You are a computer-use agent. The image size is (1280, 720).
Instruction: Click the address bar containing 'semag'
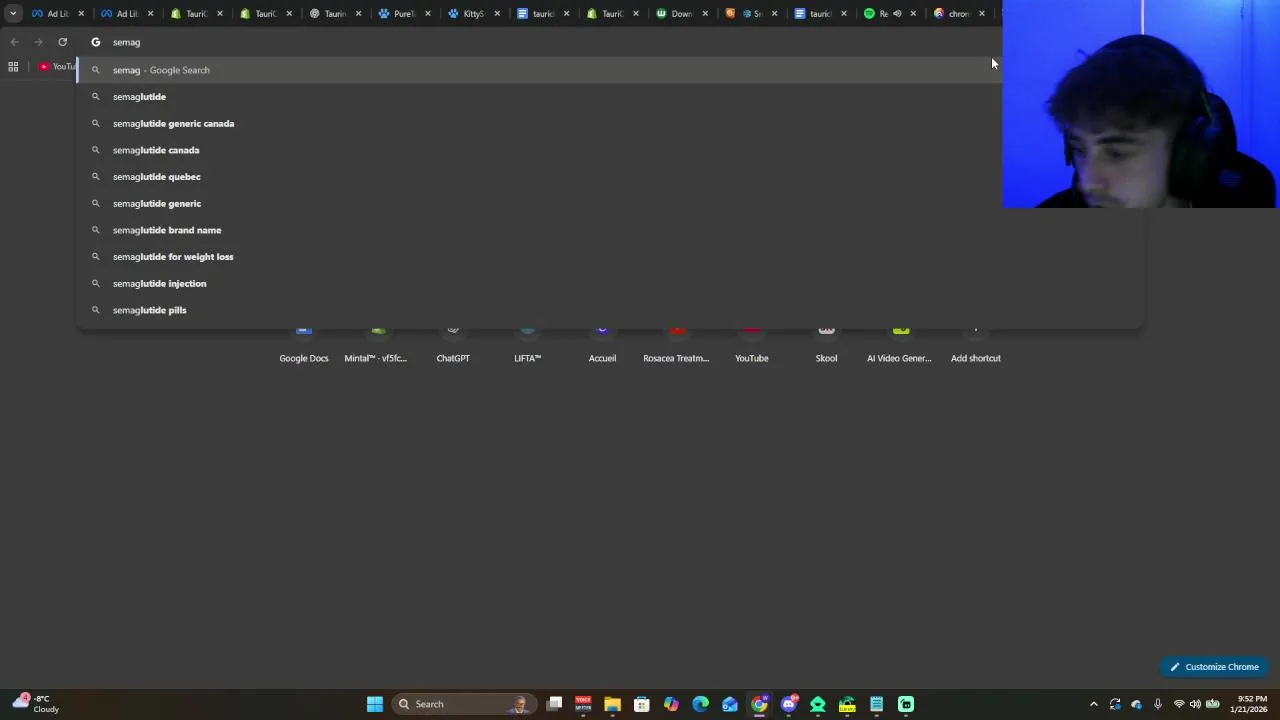[x=540, y=42]
